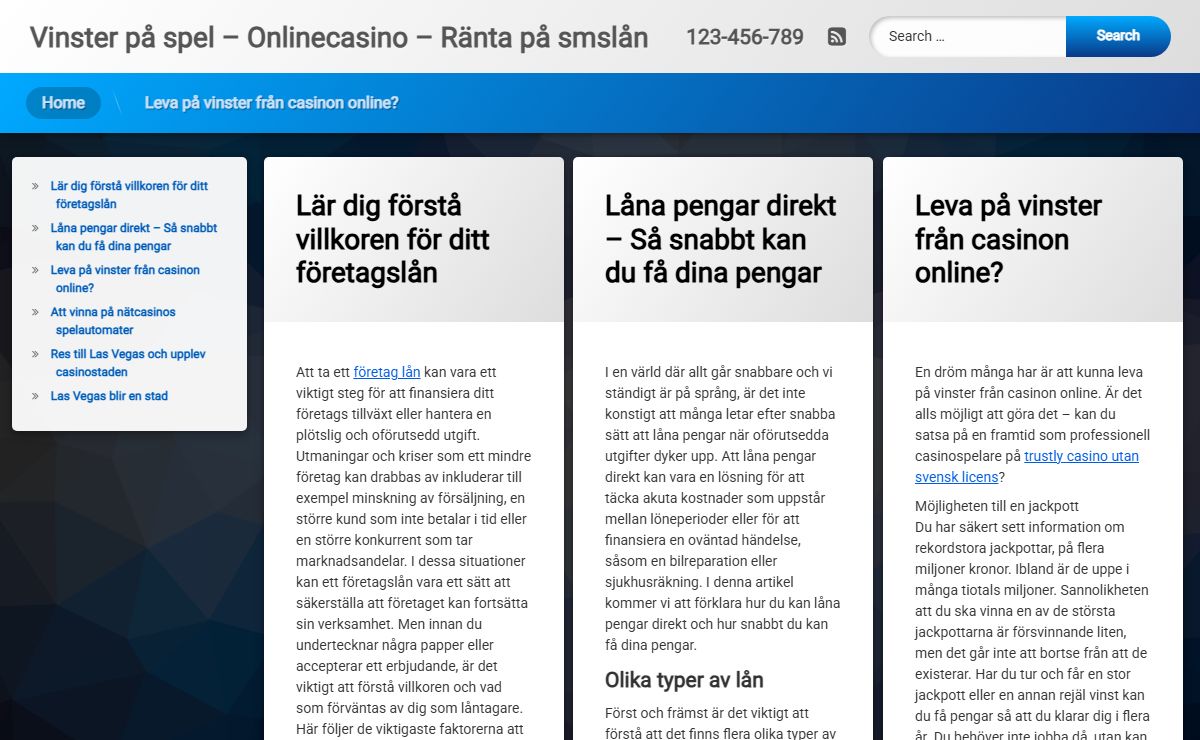The image size is (1200, 740).
Task: Open article heading 'Låna pengar direkt – Så snabbt kan'
Action: (x=721, y=239)
